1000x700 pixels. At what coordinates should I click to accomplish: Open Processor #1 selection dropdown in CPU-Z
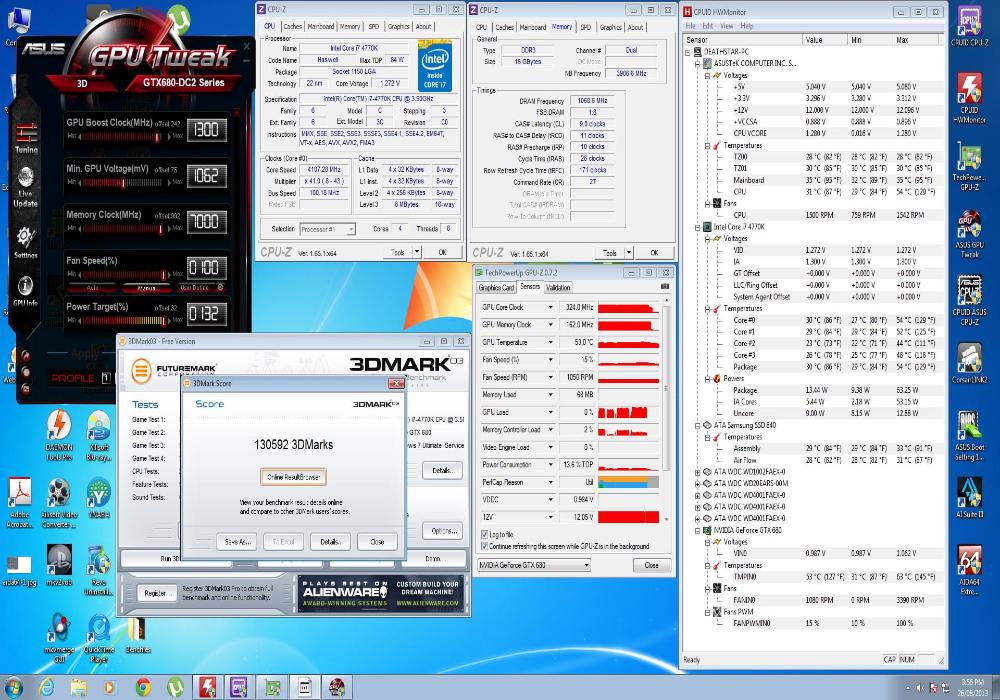[327, 228]
